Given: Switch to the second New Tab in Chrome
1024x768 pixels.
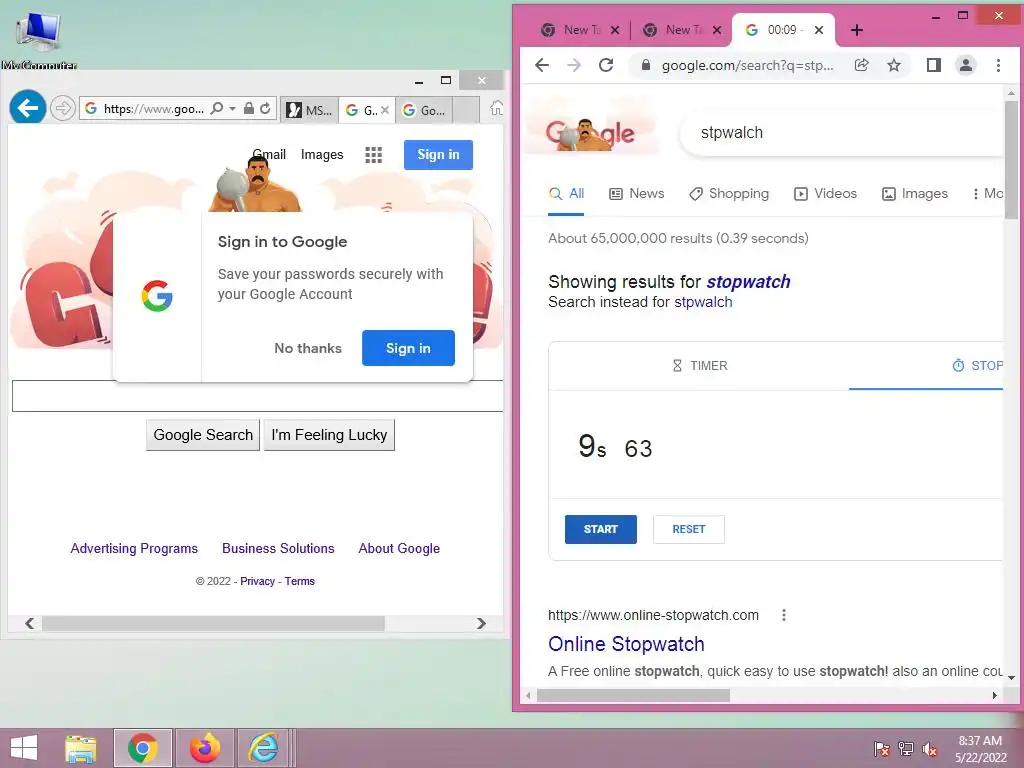Looking at the screenshot, I should point(682,30).
